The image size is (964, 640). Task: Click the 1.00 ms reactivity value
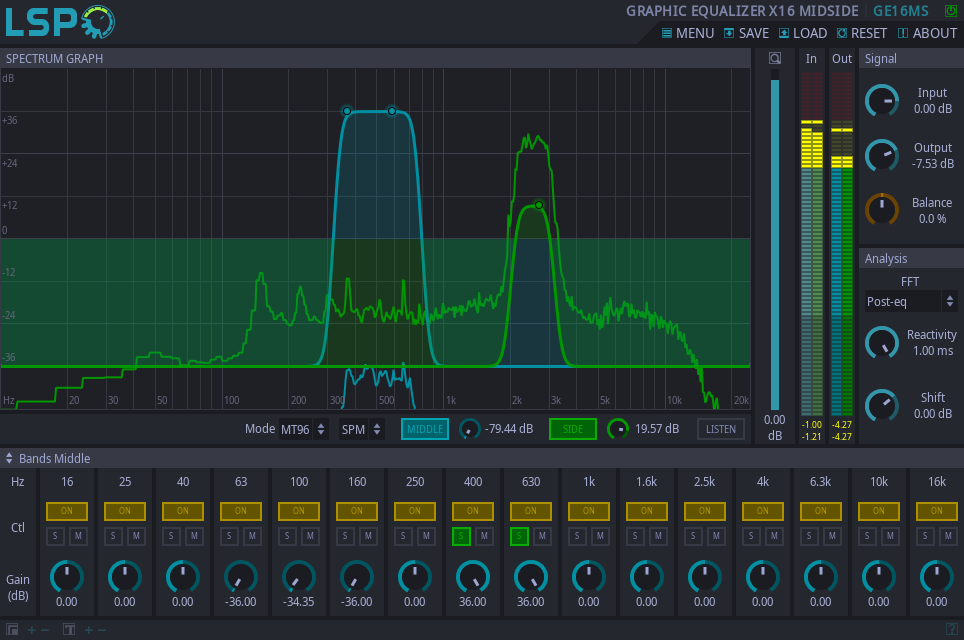coord(933,350)
